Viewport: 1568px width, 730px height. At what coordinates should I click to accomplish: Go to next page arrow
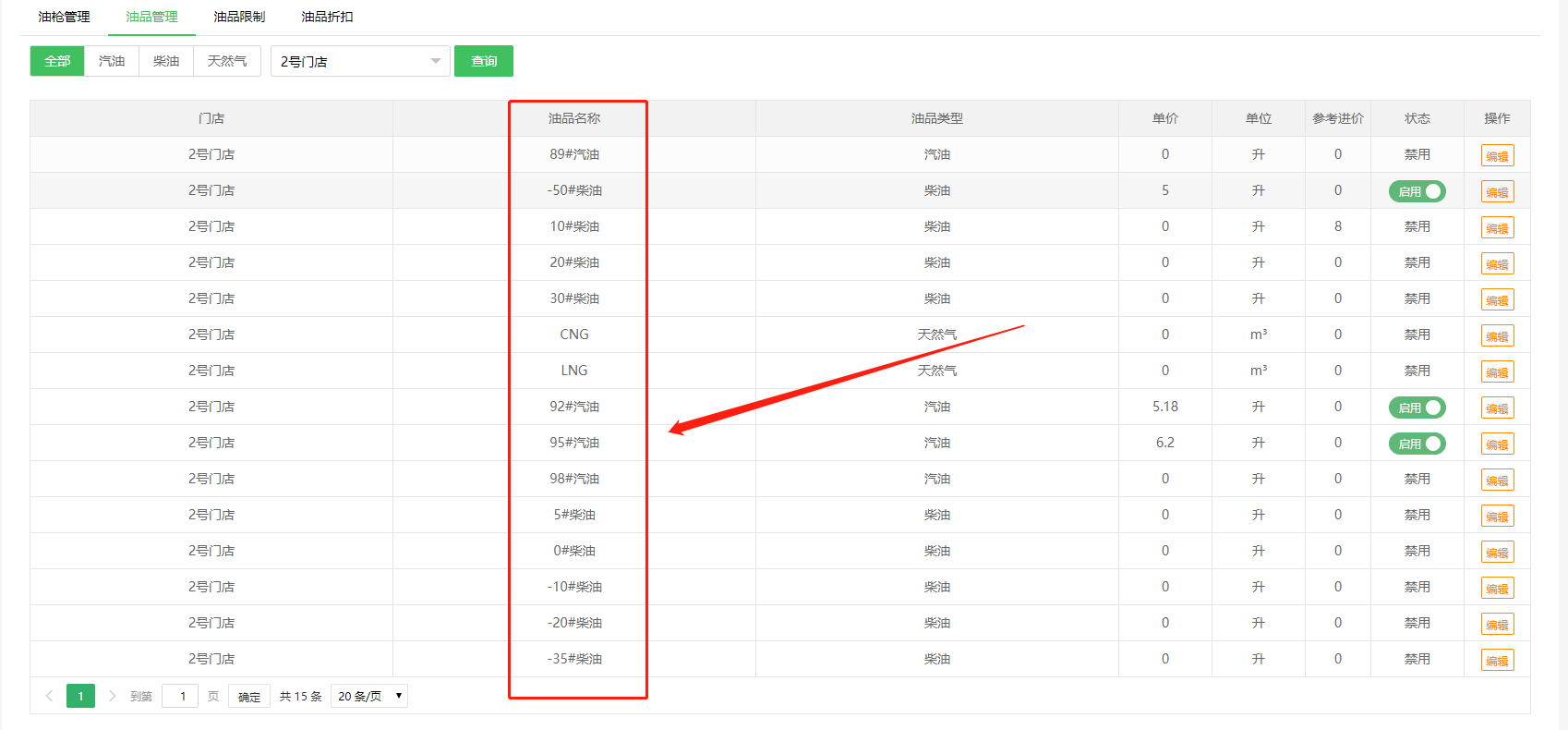(113, 696)
